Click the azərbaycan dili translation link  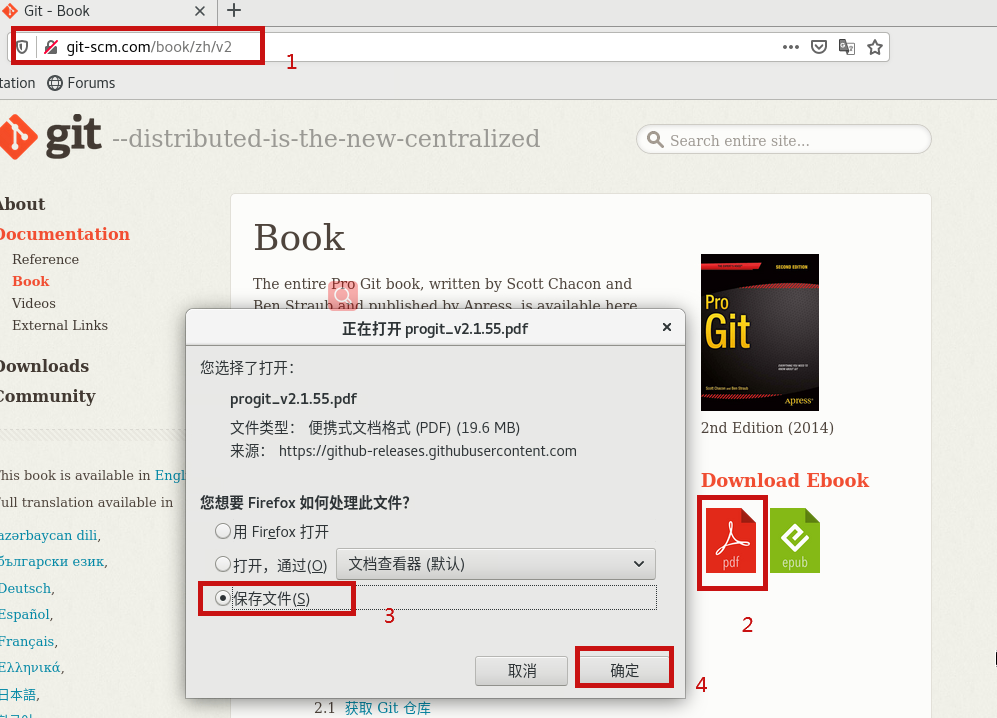coord(48,535)
